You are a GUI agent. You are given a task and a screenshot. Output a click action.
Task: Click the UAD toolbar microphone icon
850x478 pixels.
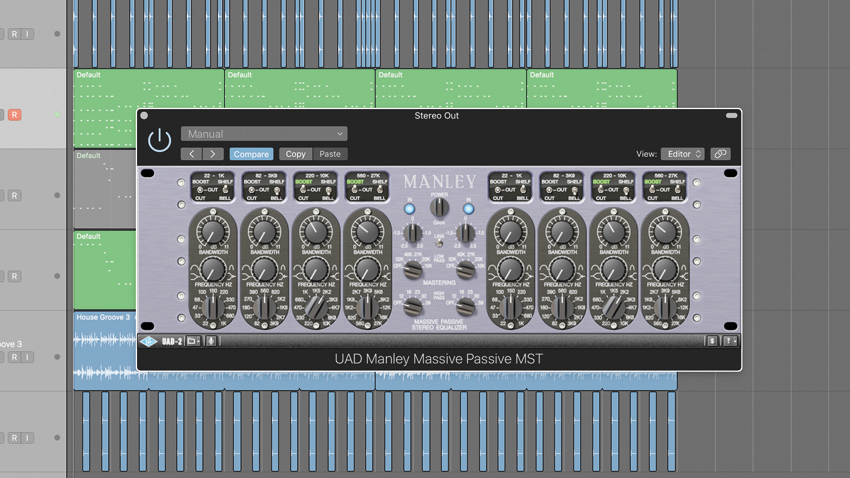click(211, 341)
